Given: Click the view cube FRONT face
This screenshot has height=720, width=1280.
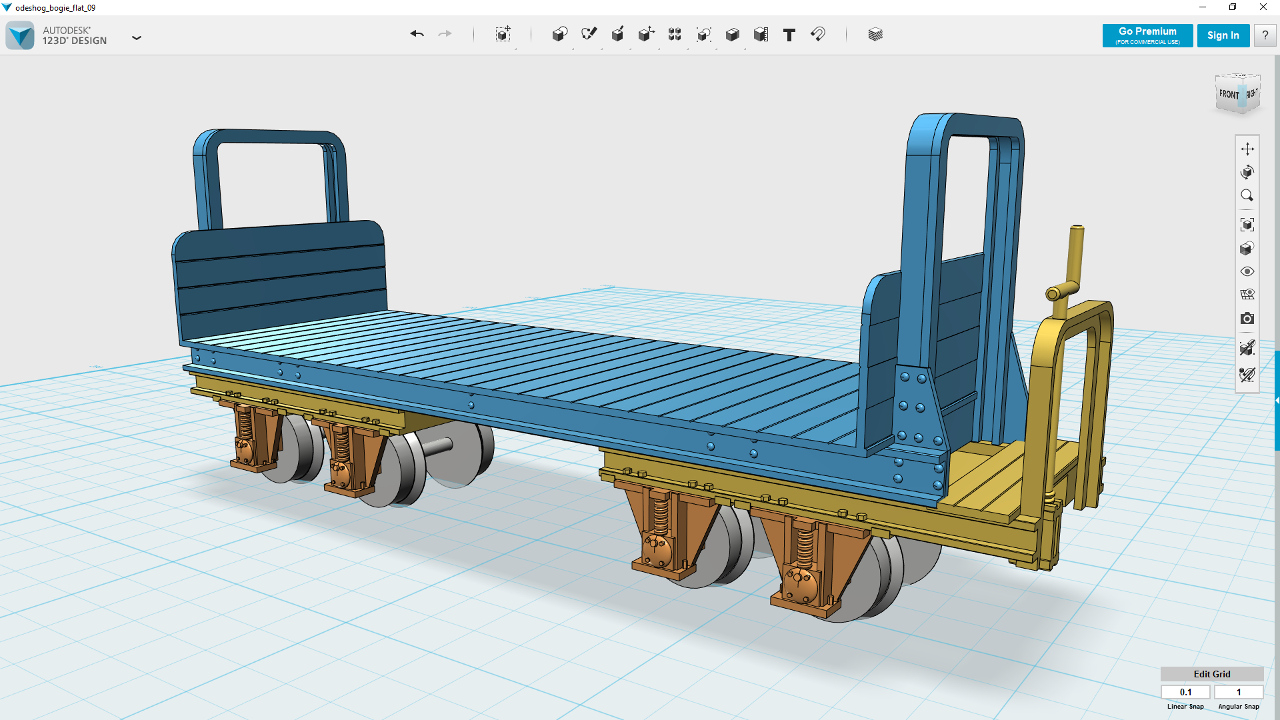Looking at the screenshot, I should tap(1229, 95).
